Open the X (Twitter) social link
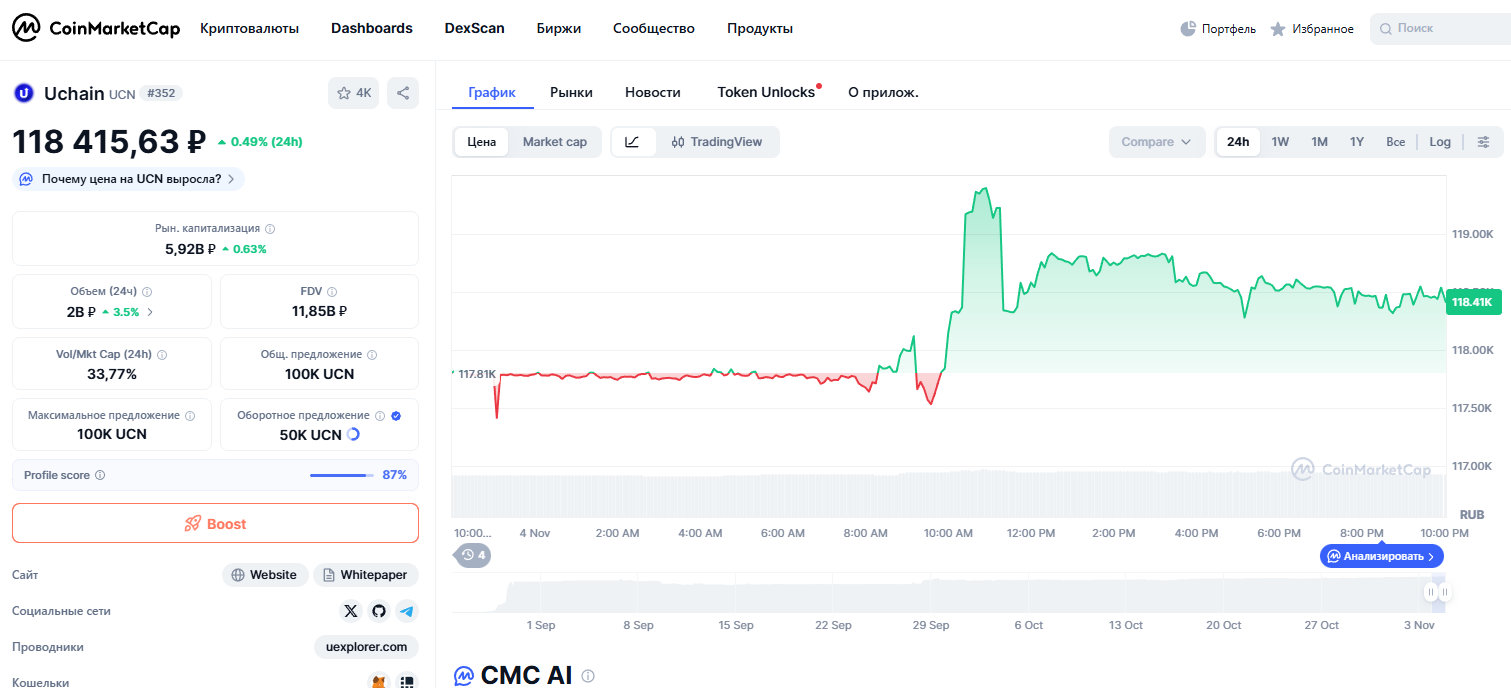 (x=350, y=611)
